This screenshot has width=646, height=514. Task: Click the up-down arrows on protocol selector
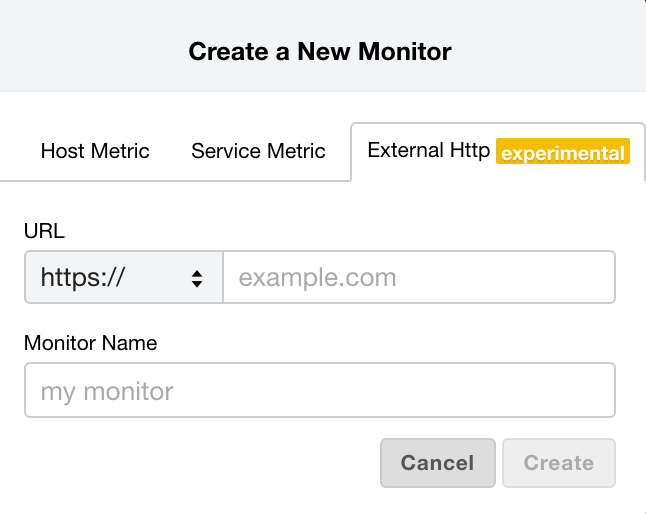197,278
